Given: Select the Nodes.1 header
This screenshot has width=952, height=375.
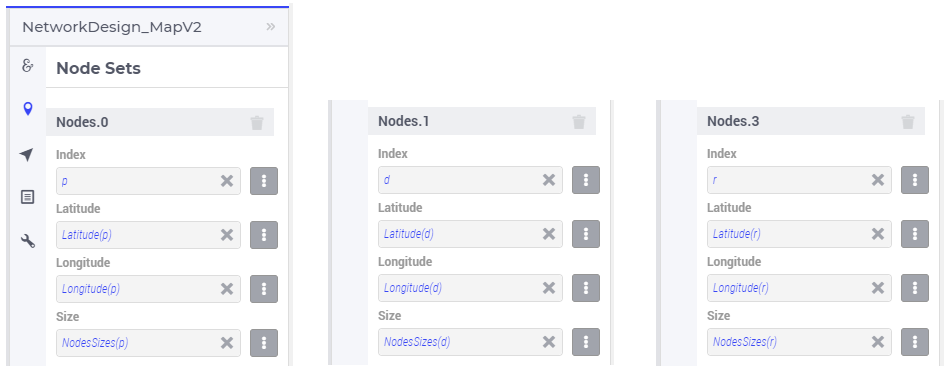Looking at the screenshot, I should click(481, 121).
